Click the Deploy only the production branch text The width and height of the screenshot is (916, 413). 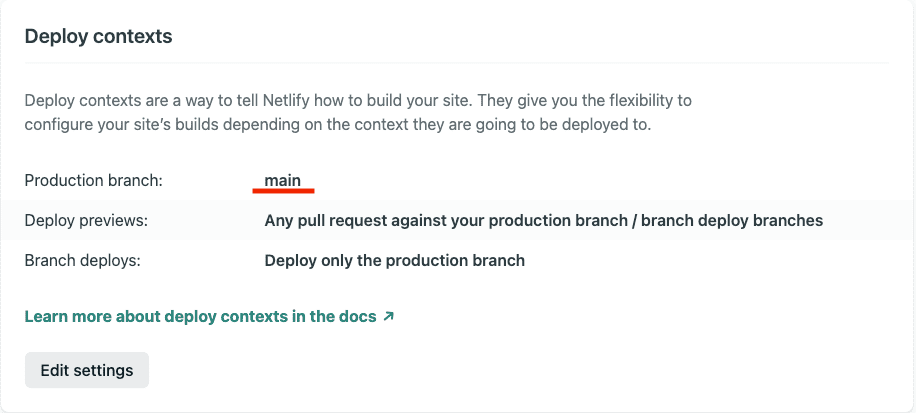tap(394, 260)
